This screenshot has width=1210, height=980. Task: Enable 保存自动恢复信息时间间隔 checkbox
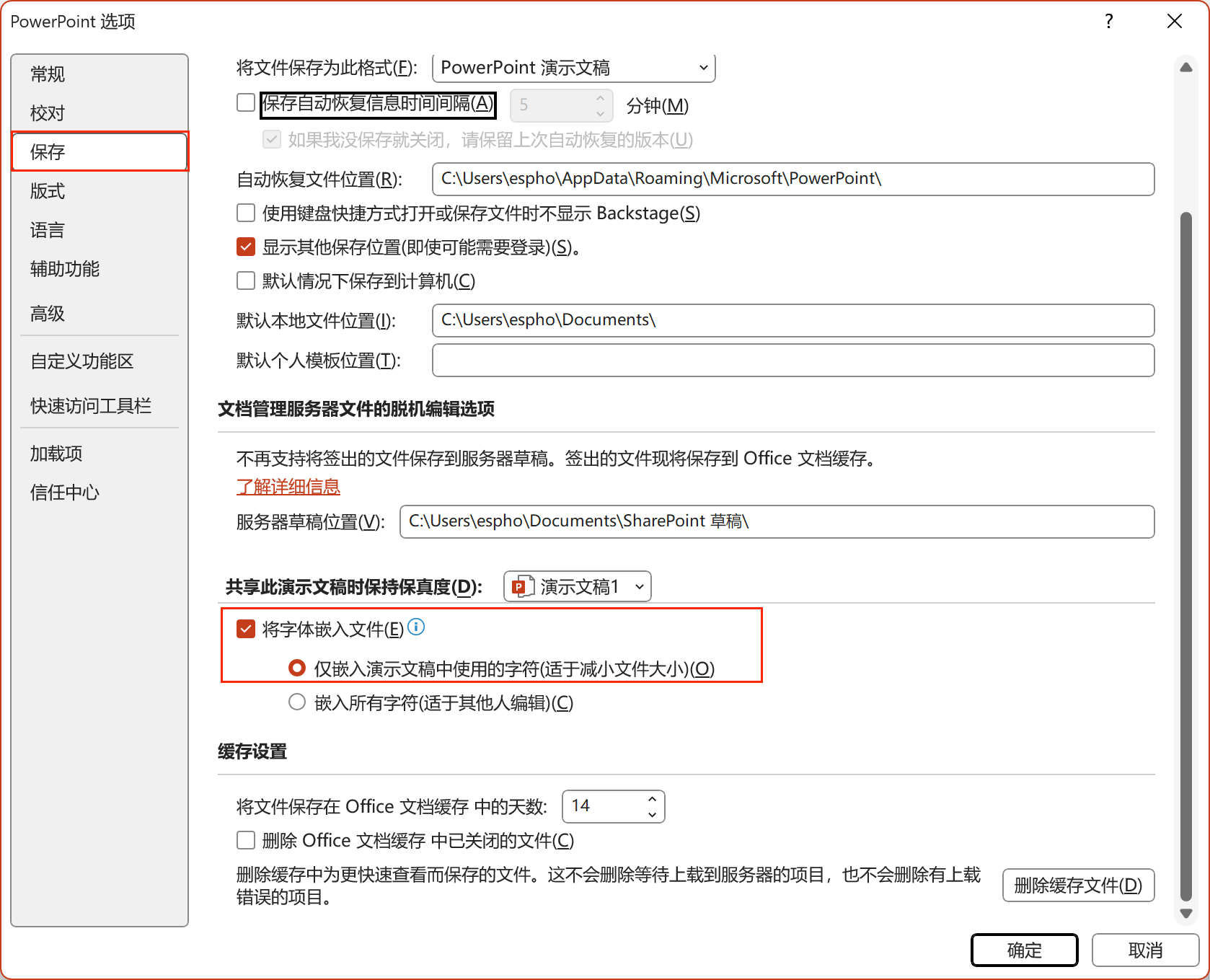(x=246, y=102)
